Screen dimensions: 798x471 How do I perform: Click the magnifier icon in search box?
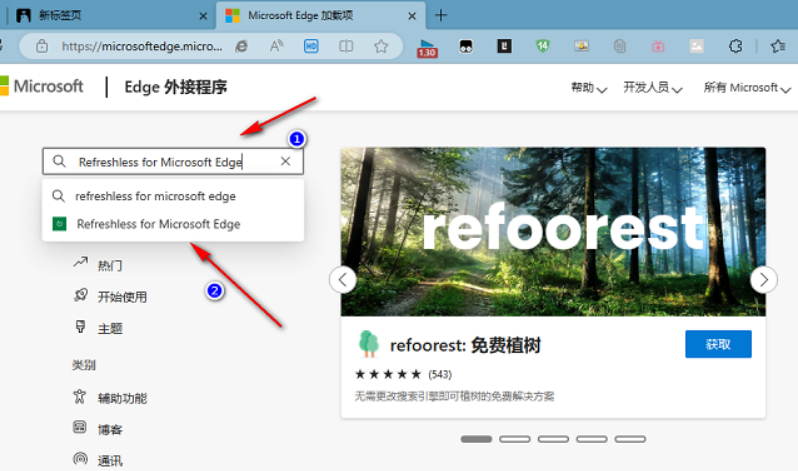pos(59,161)
